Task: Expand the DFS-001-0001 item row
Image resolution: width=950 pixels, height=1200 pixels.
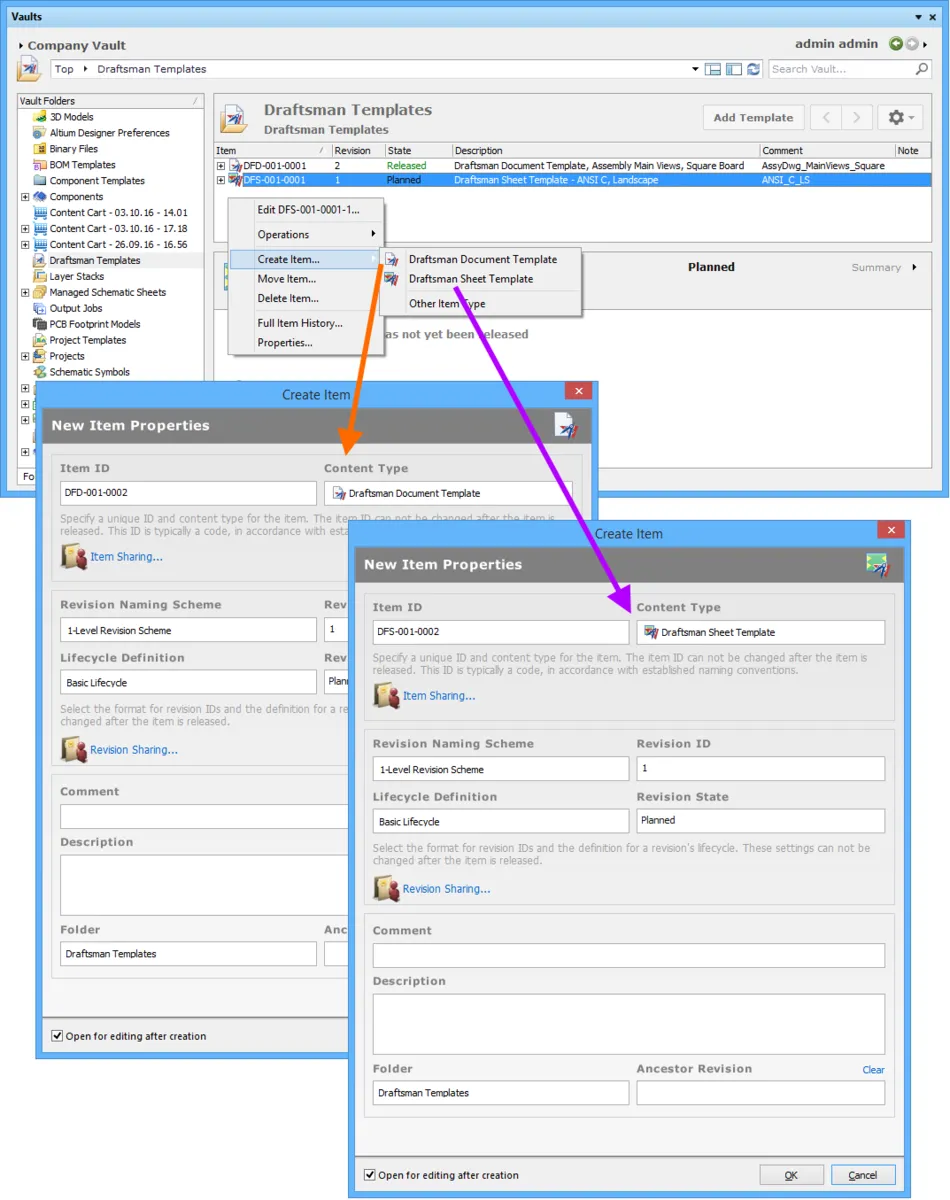Action: click(x=221, y=180)
